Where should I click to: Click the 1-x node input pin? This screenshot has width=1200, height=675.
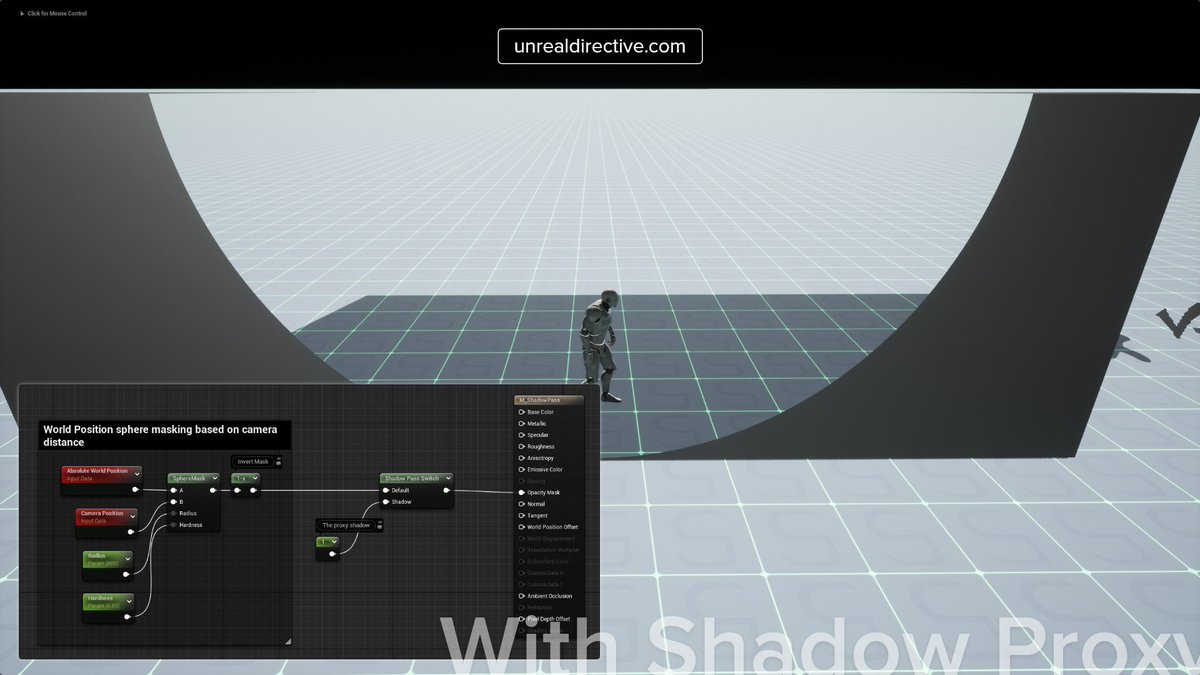(237, 490)
